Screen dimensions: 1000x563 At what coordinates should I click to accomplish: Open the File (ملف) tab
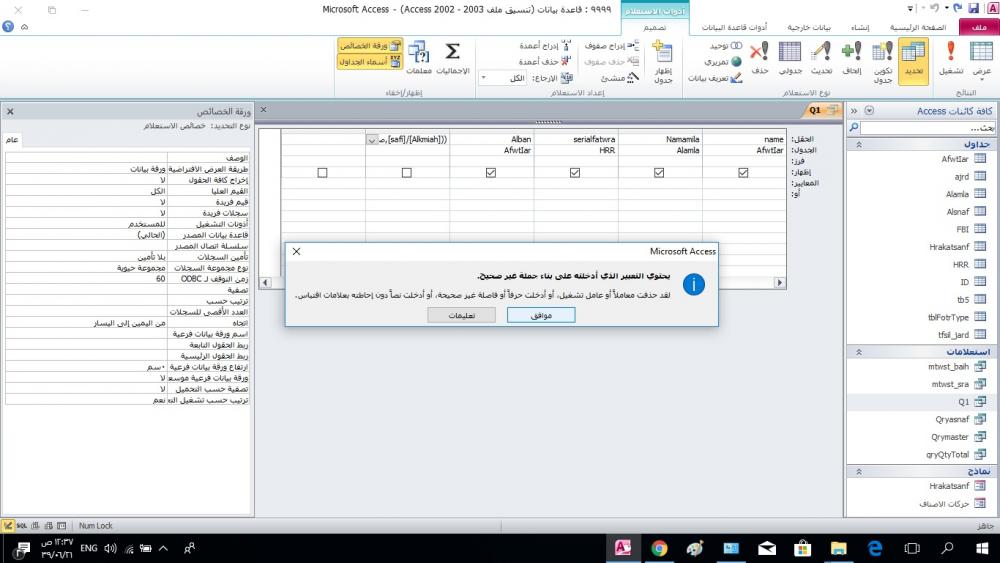tap(978, 28)
